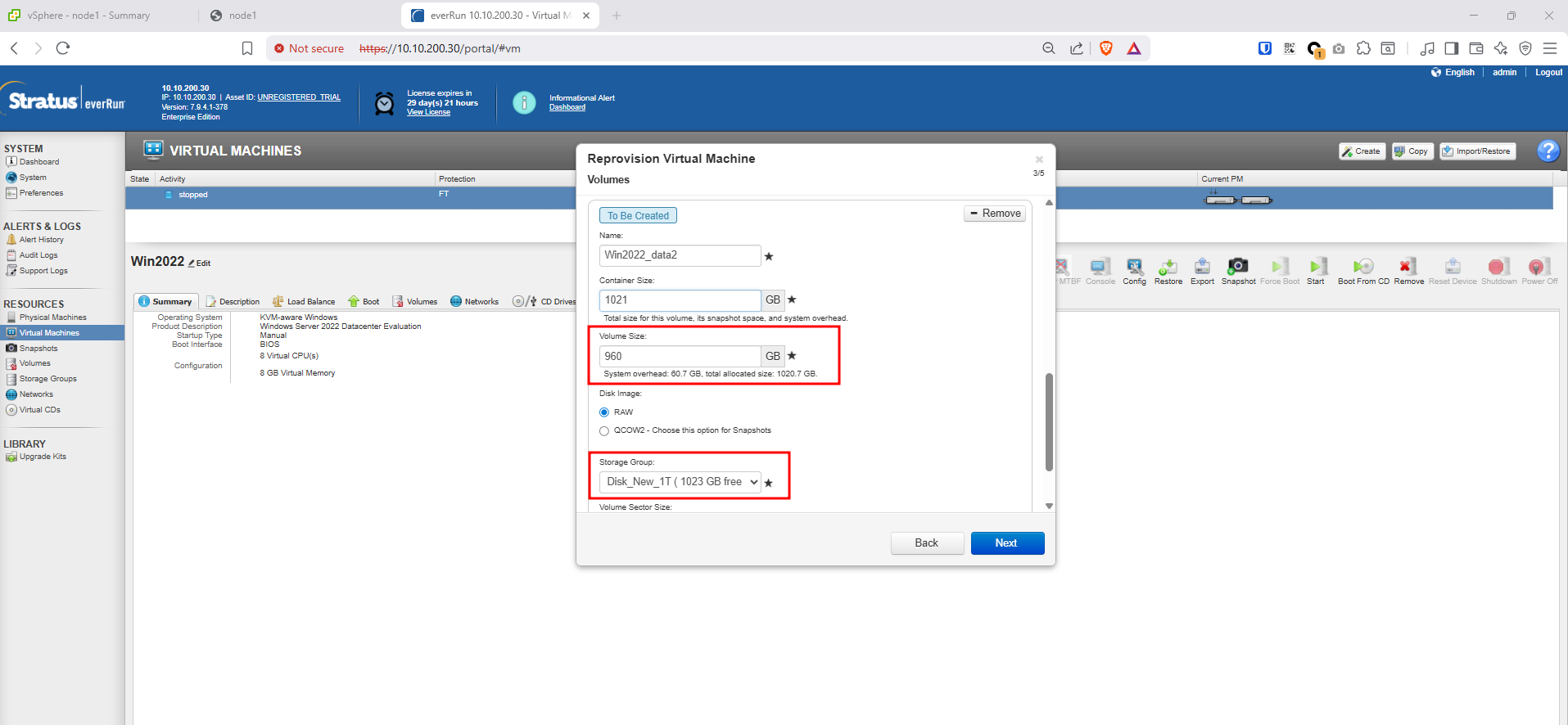Select QCOW2 disk image option

click(x=604, y=430)
